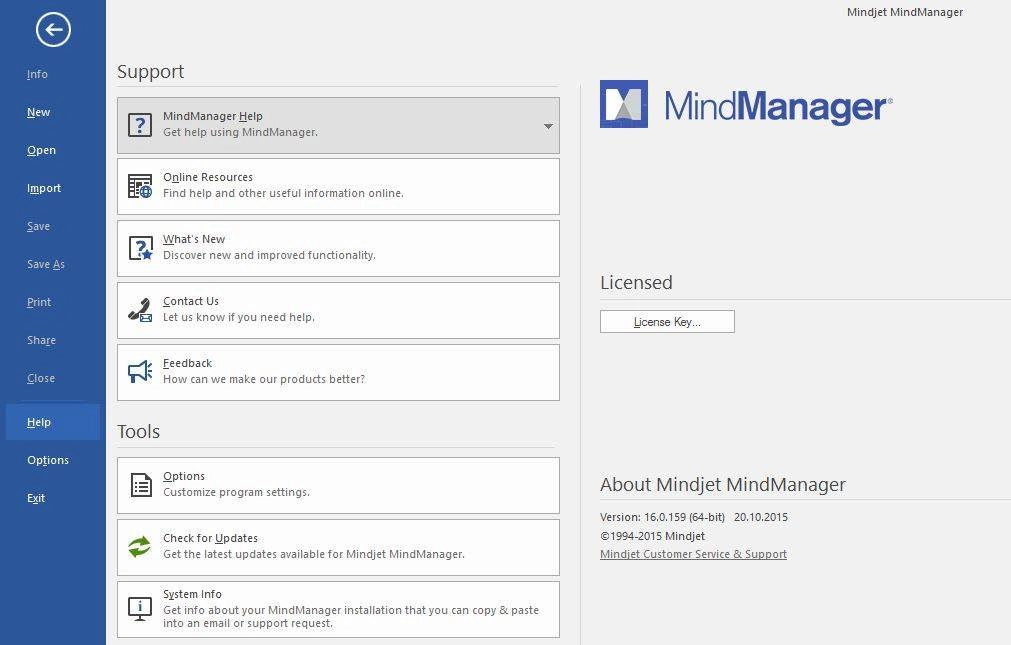Open the Options tools card title
The width and height of the screenshot is (1011, 645).
coord(184,476)
